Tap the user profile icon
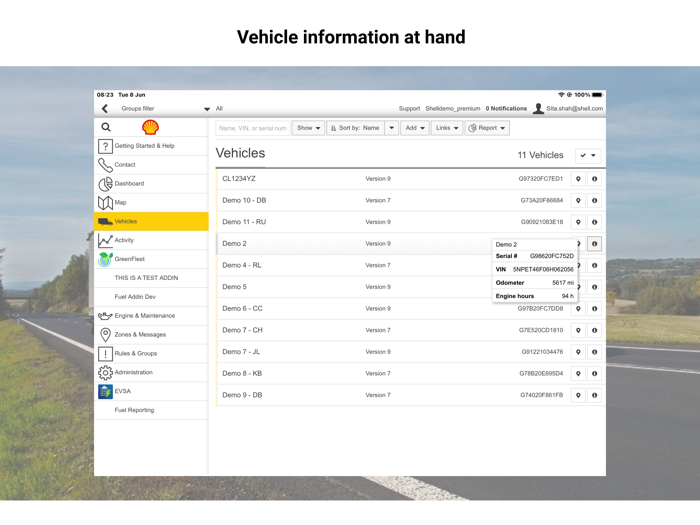 point(538,108)
